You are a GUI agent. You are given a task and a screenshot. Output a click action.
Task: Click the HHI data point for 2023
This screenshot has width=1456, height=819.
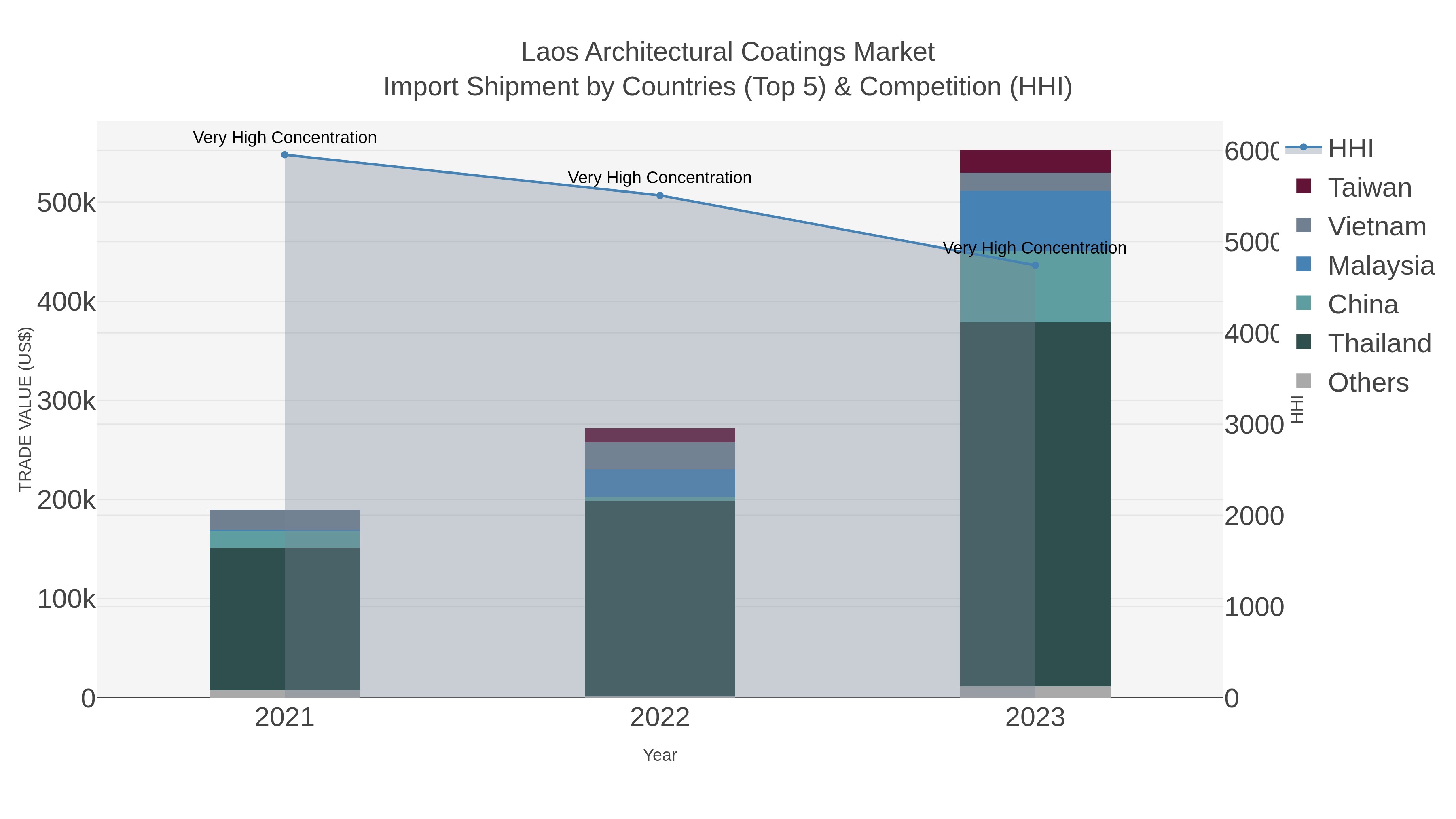click(1035, 265)
